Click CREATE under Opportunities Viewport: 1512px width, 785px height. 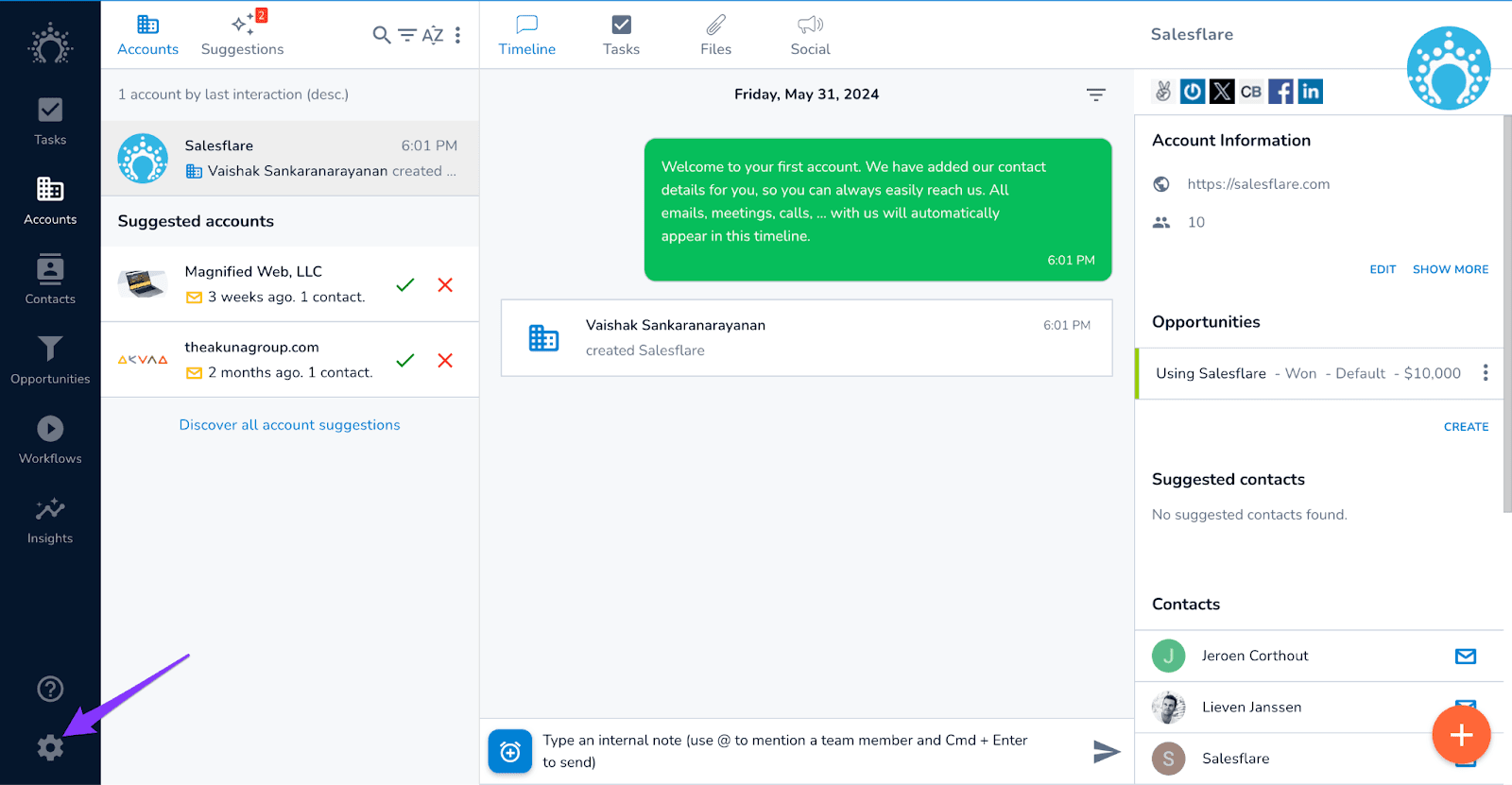(1466, 427)
